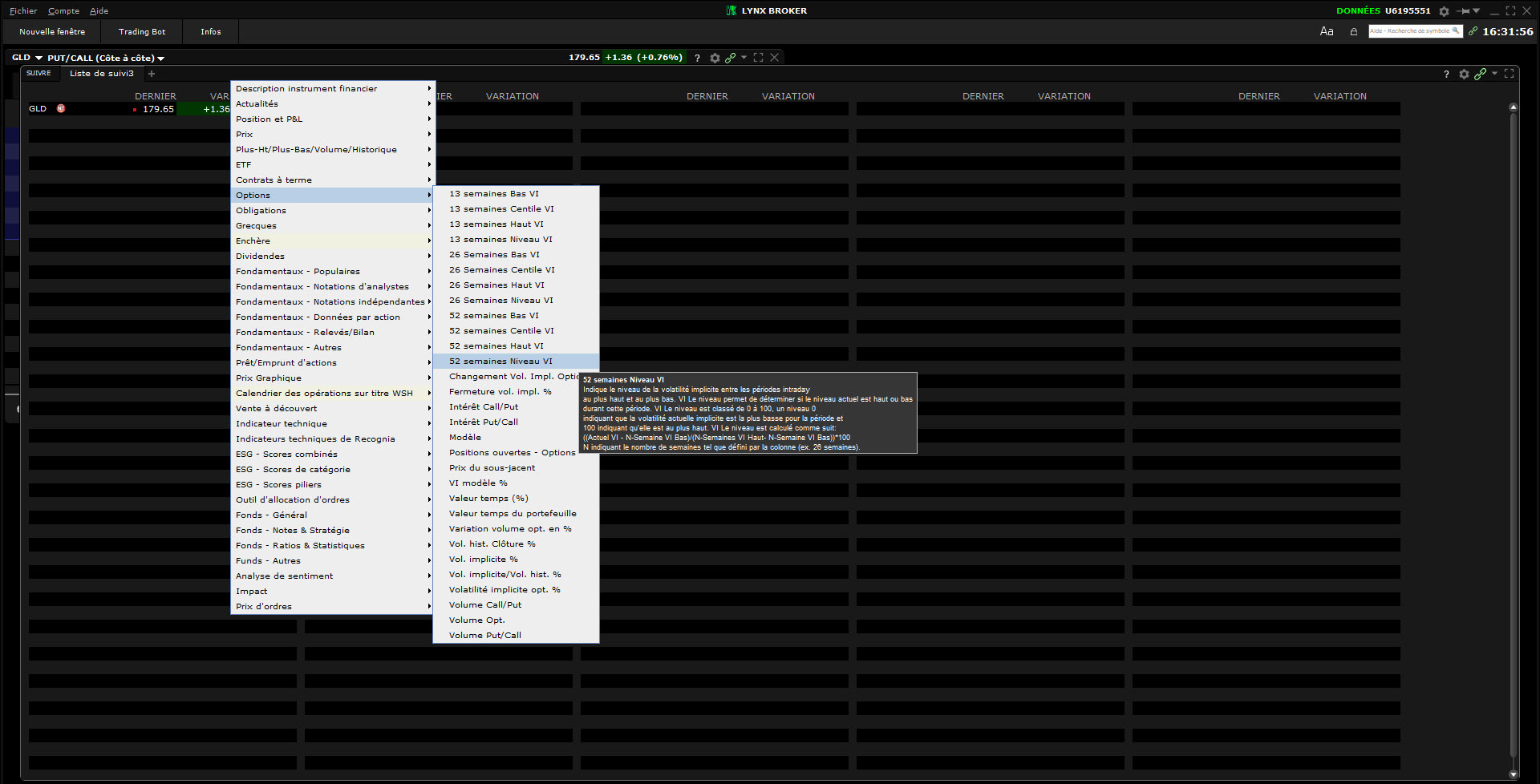1540x784 pixels.
Task: Add a new watchlist tab with plus icon
Action: 151,74
